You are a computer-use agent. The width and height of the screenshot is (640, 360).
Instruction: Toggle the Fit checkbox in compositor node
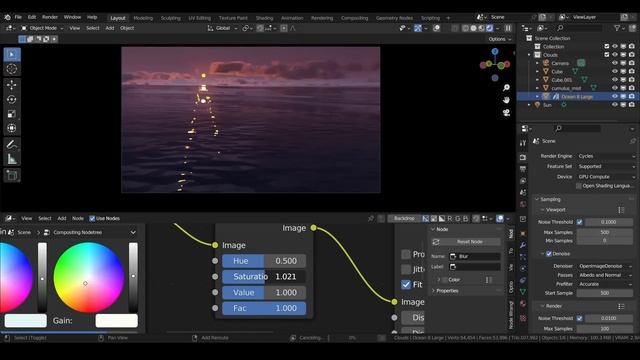click(406, 284)
